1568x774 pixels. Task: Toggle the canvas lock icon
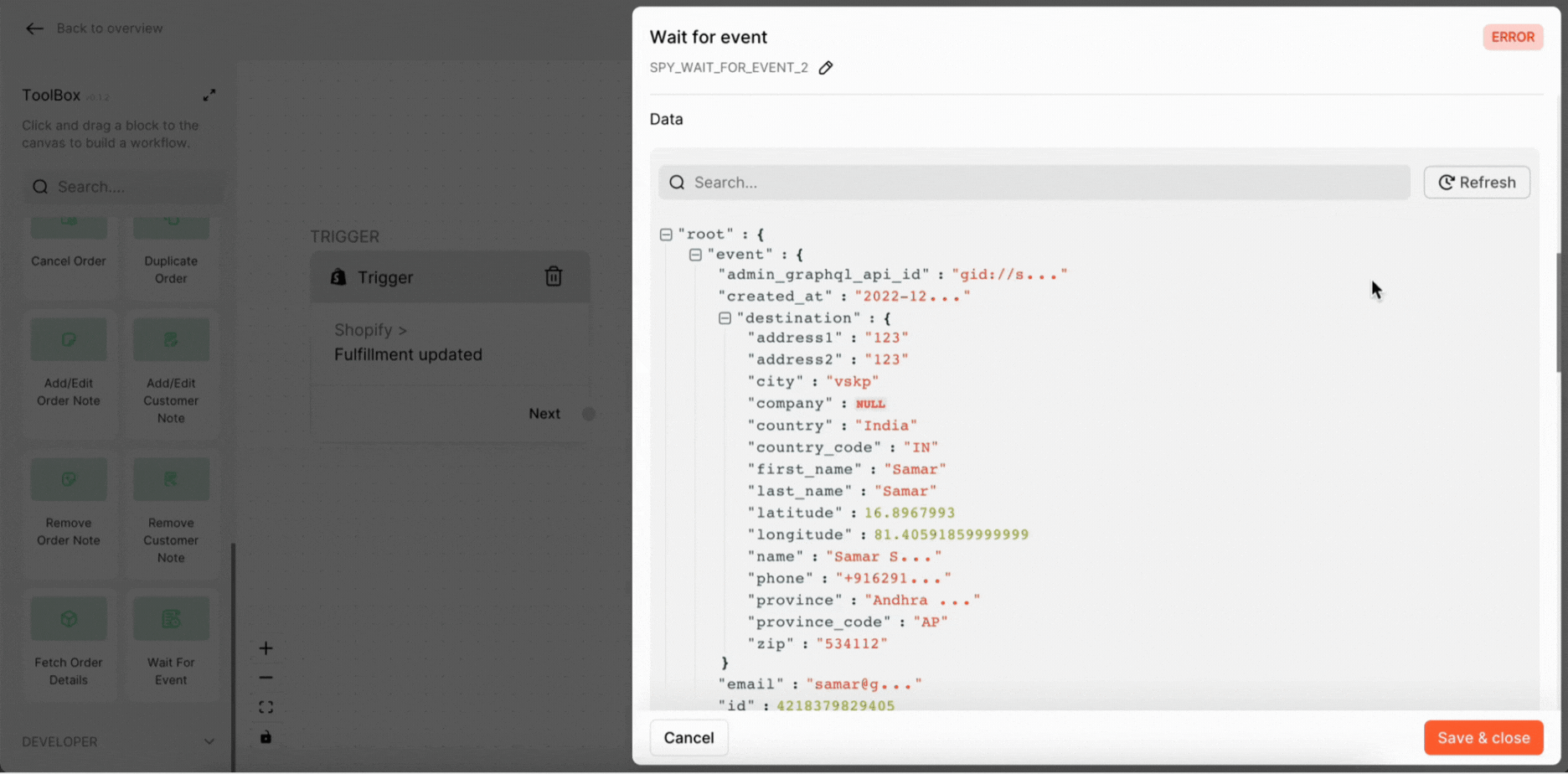pyautogui.click(x=266, y=737)
